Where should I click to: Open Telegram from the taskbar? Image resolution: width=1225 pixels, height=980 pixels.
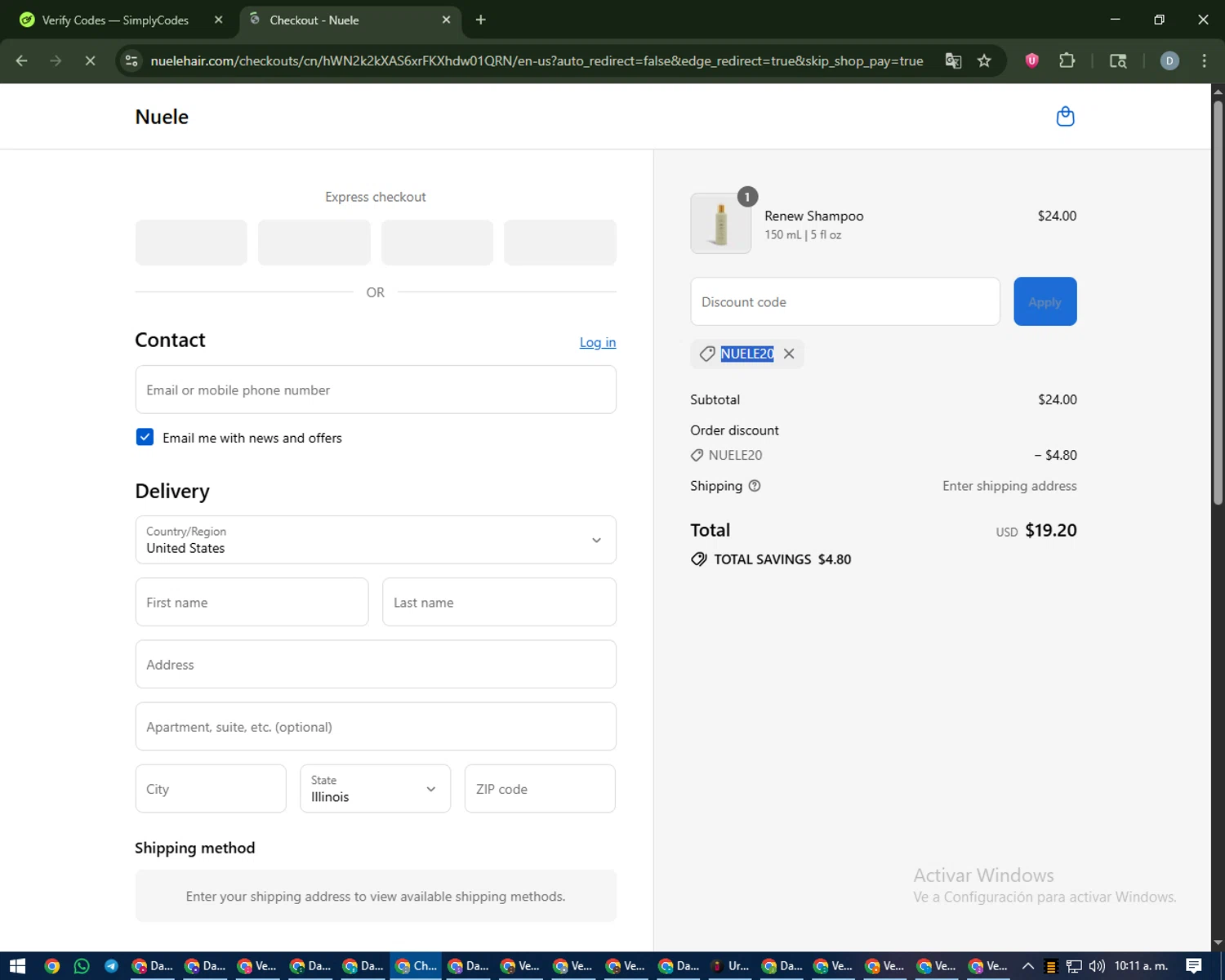pyautogui.click(x=112, y=966)
